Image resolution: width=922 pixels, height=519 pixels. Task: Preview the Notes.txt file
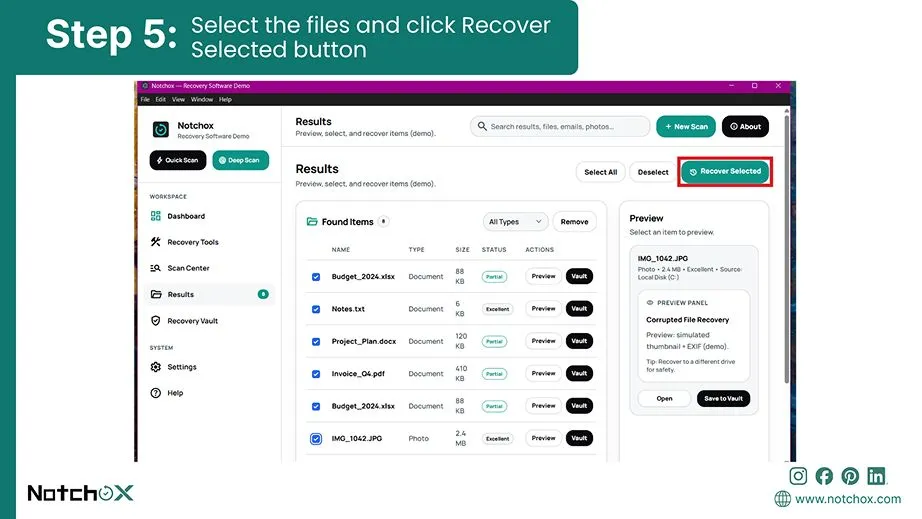(543, 309)
